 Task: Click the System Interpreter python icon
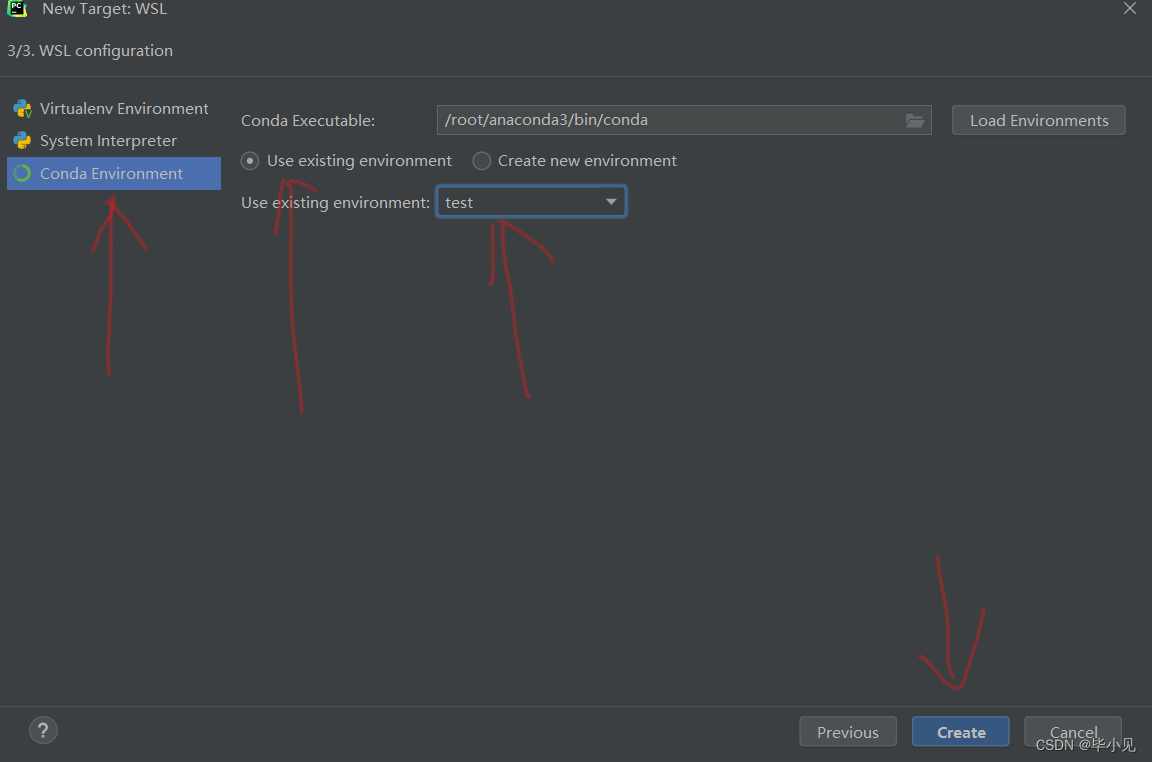tap(22, 140)
